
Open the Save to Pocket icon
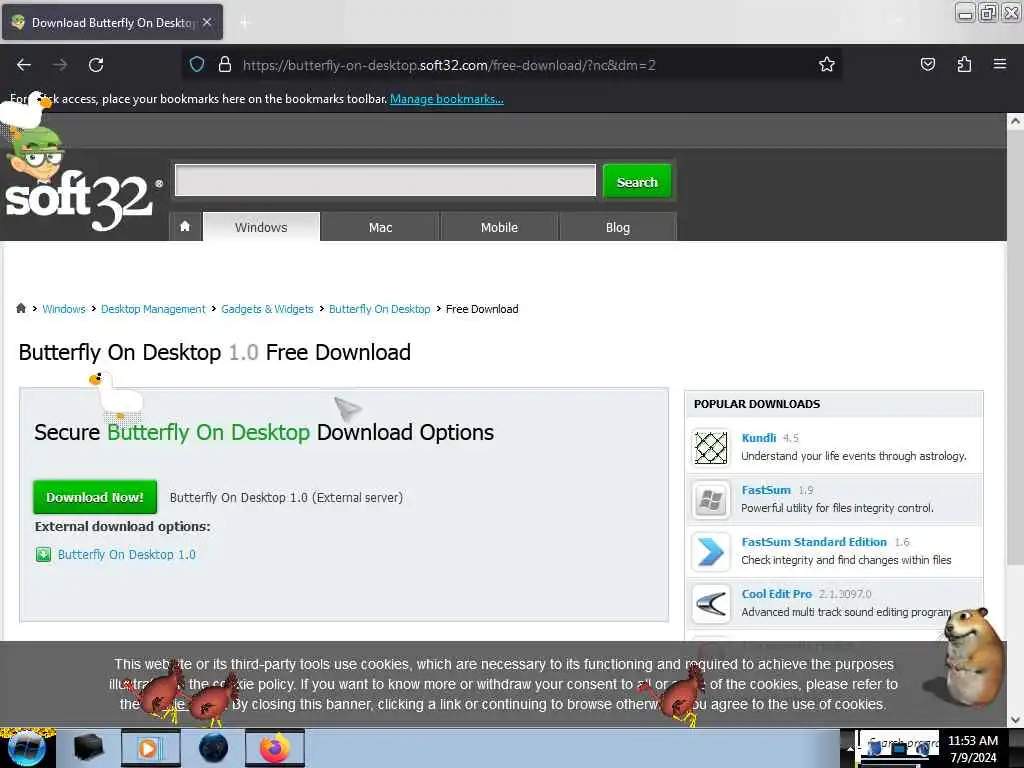coord(927,64)
